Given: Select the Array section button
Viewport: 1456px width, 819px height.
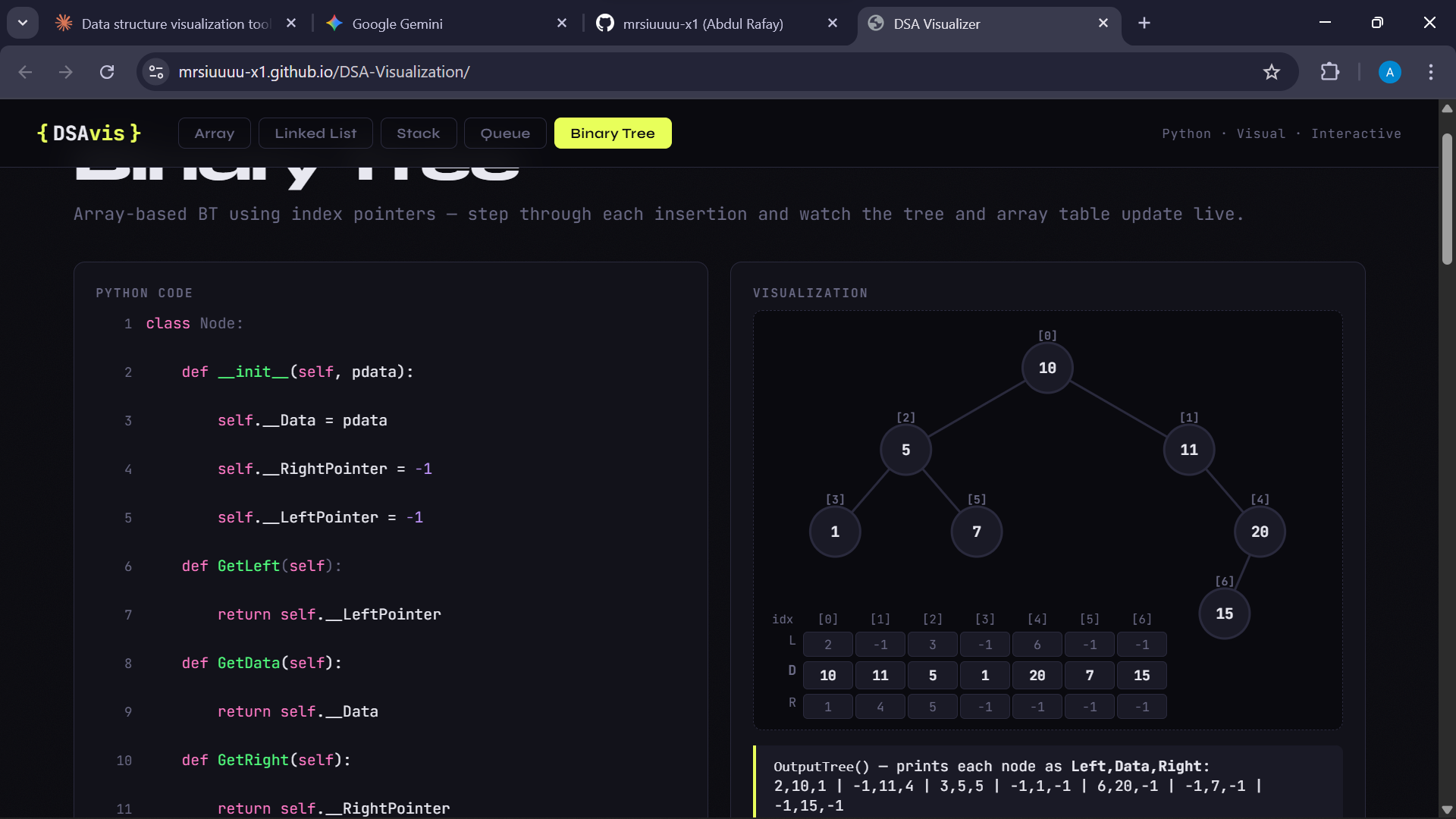Looking at the screenshot, I should click(x=214, y=133).
